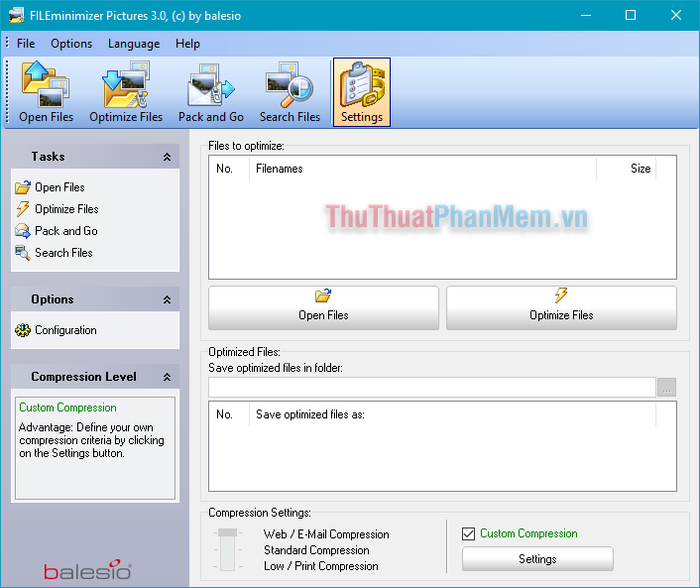Viewport: 700px width, 588px height.
Task: Click the Low / Print Compression label
Action: coord(321,566)
